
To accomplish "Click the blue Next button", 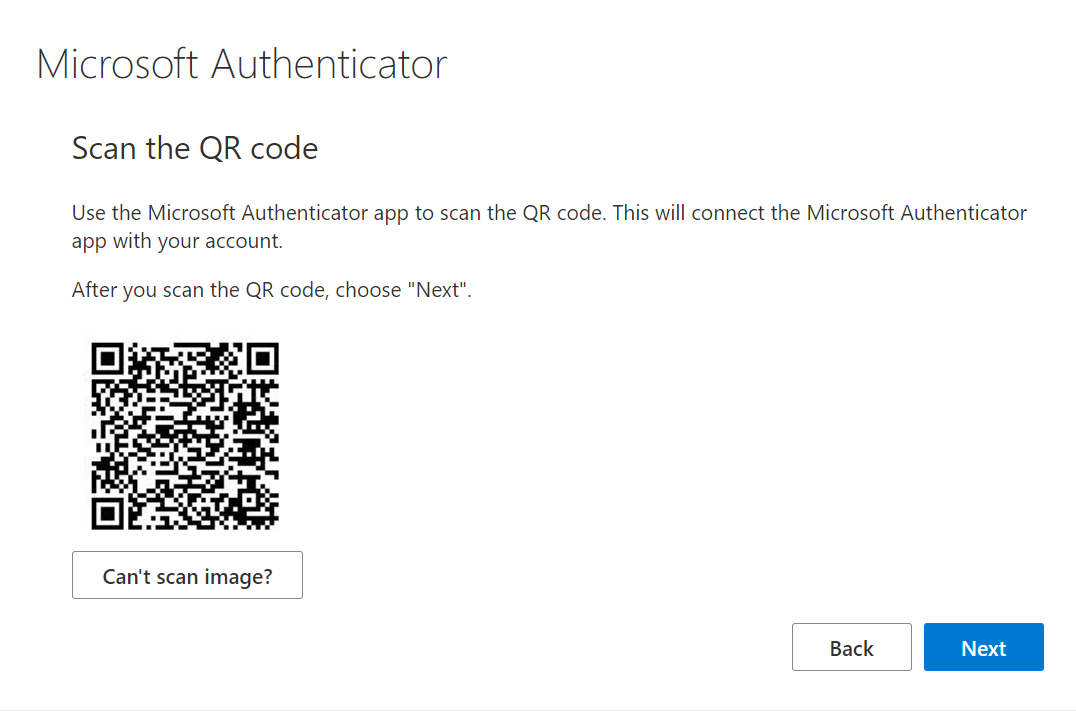I will pos(983,648).
